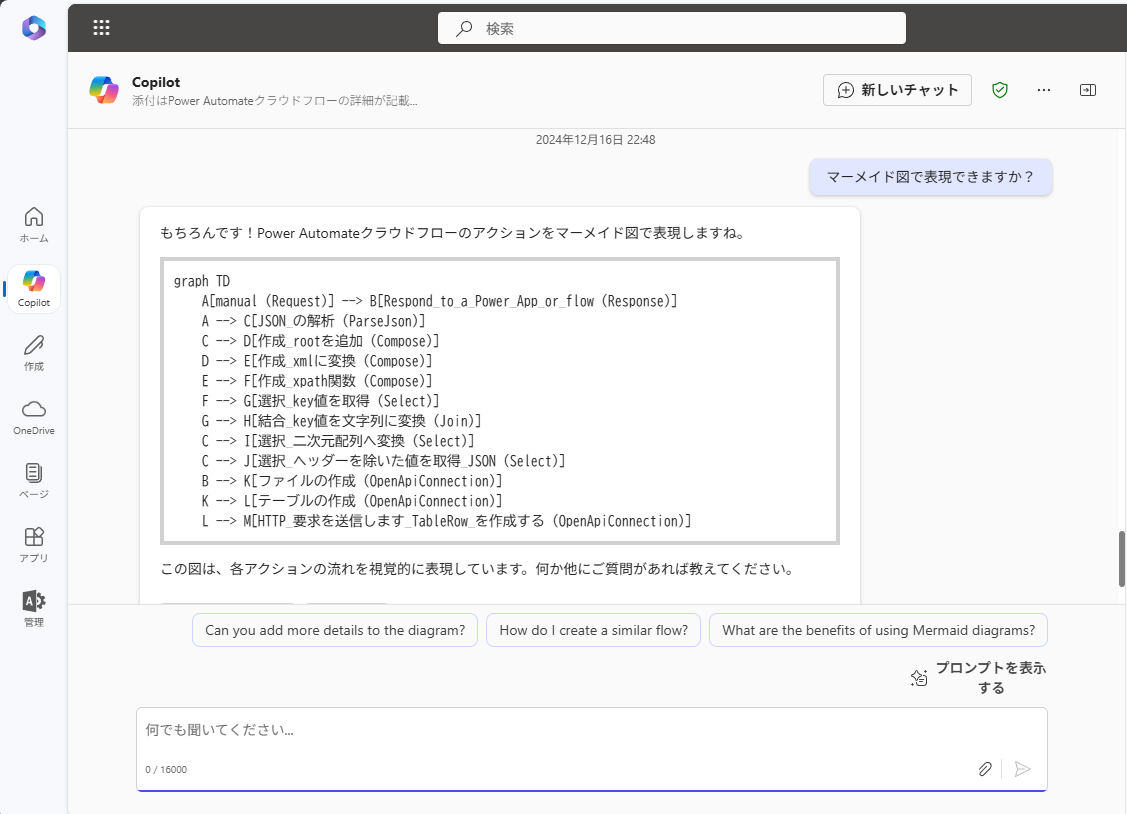Open the 管理 admin sidebar item
The width and height of the screenshot is (1127, 814).
point(34,609)
